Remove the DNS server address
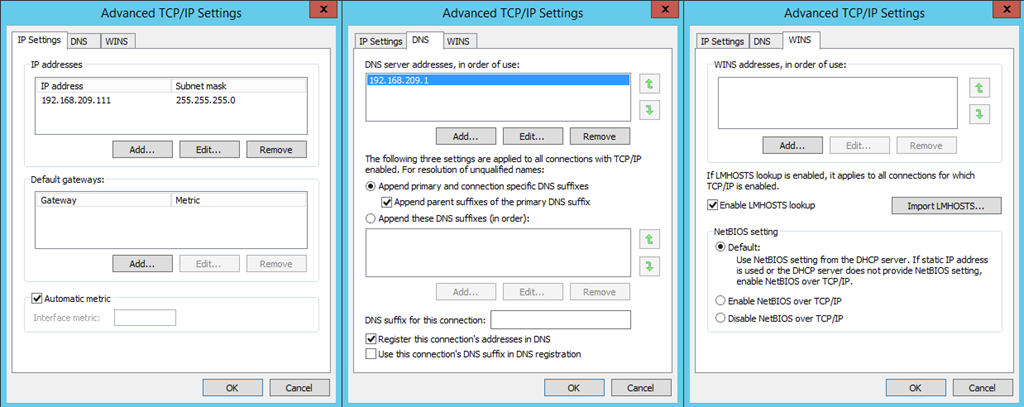1024x407 pixels. point(600,137)
